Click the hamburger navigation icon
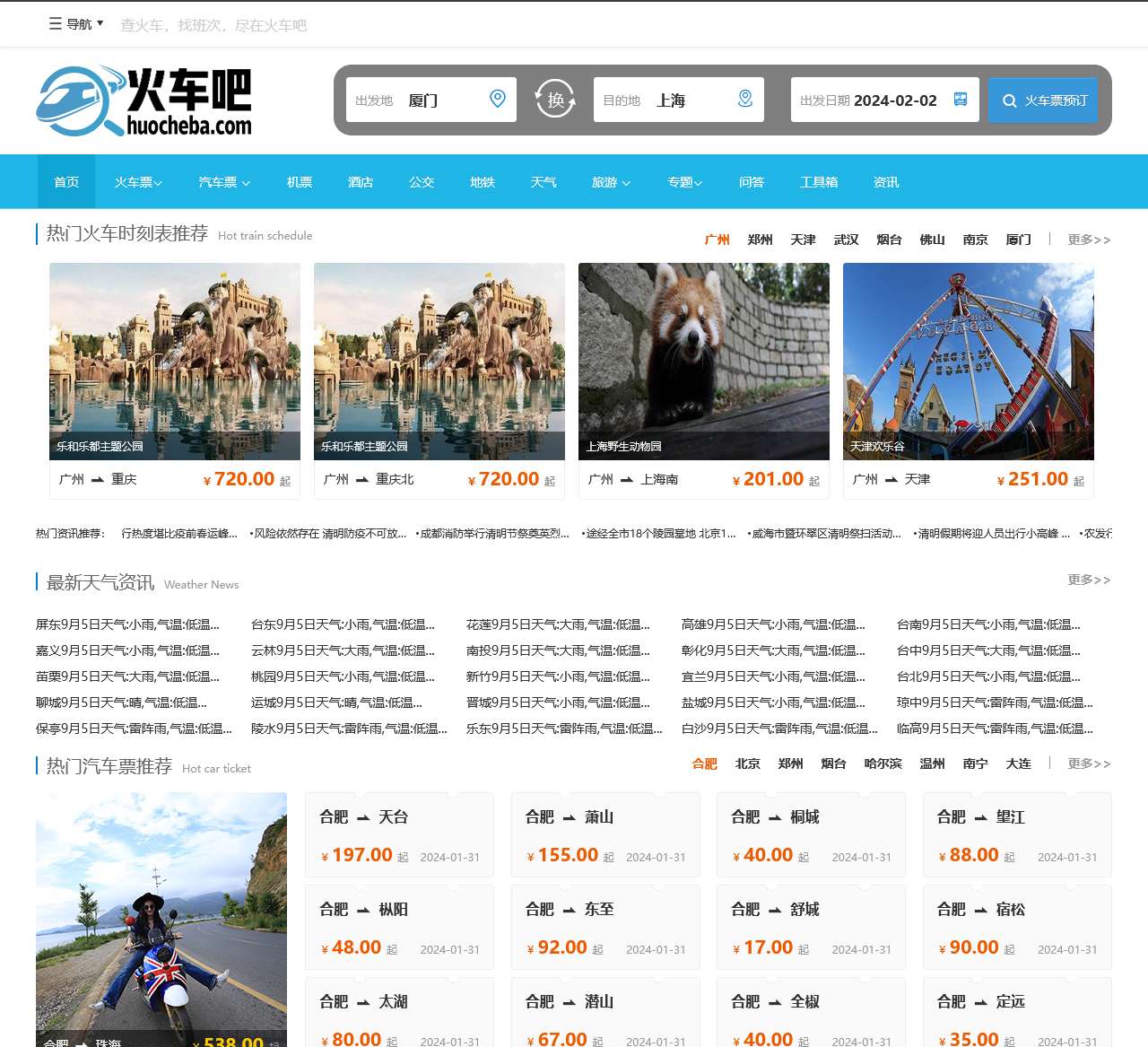Screen dimensions: 1148x1047 tap(56, 24)
